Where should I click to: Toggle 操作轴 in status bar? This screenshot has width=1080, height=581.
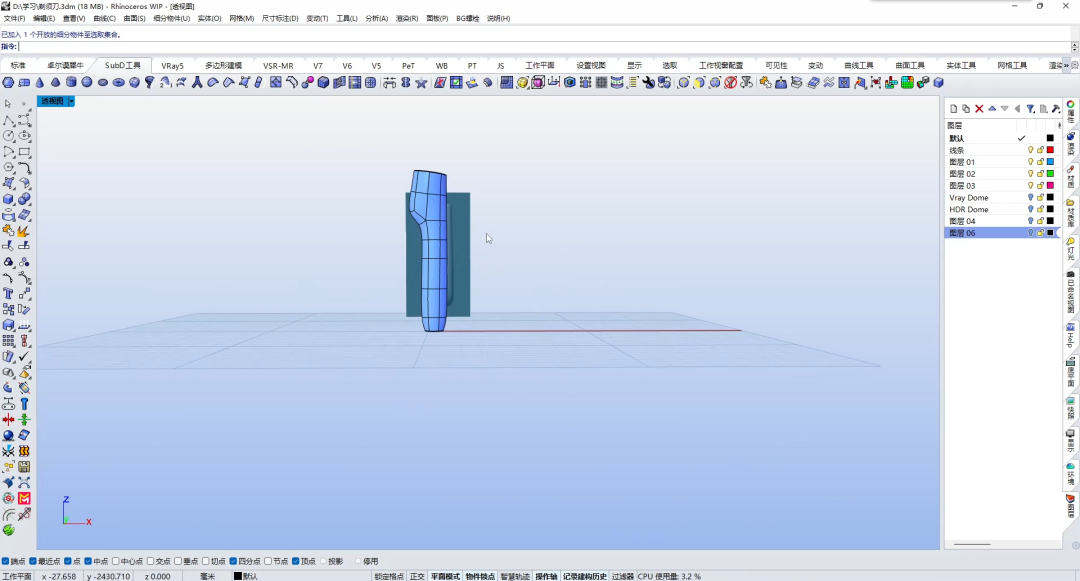[x=546, y=576]
